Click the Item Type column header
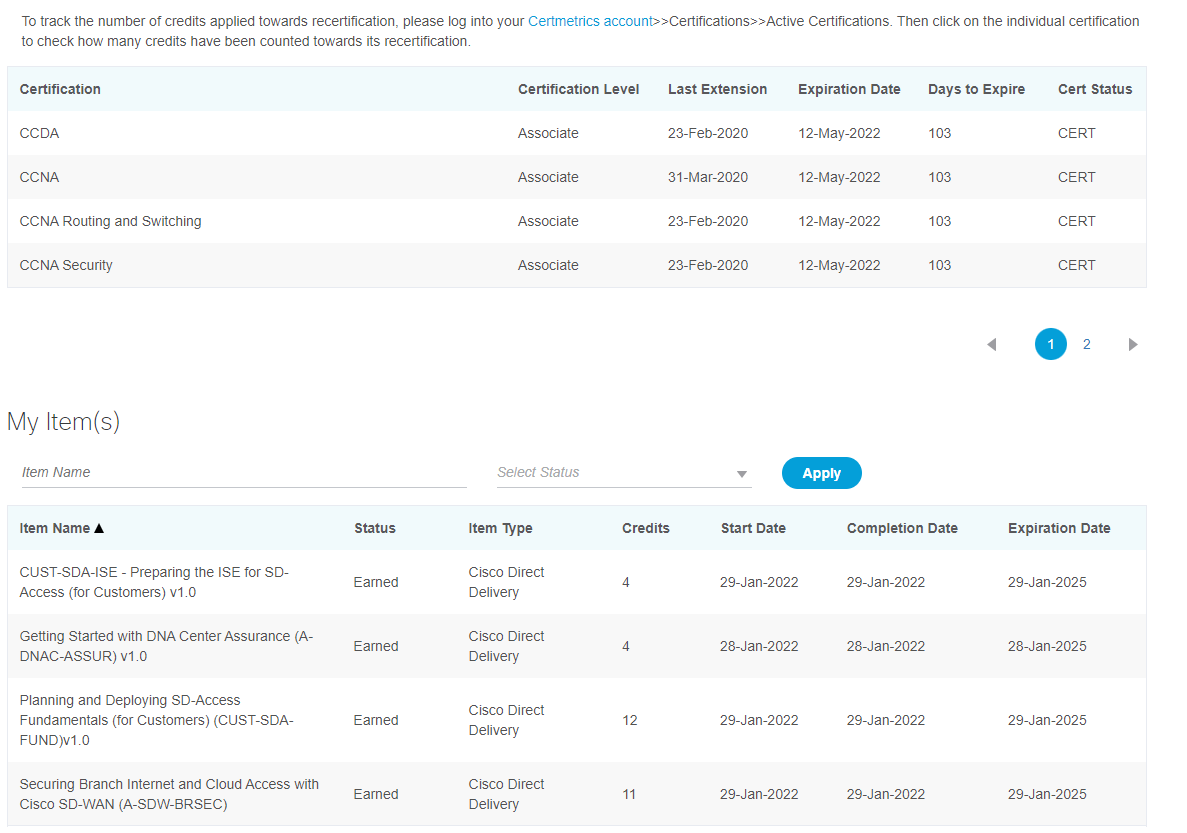1187x833 pixels. tap(500, 529)
